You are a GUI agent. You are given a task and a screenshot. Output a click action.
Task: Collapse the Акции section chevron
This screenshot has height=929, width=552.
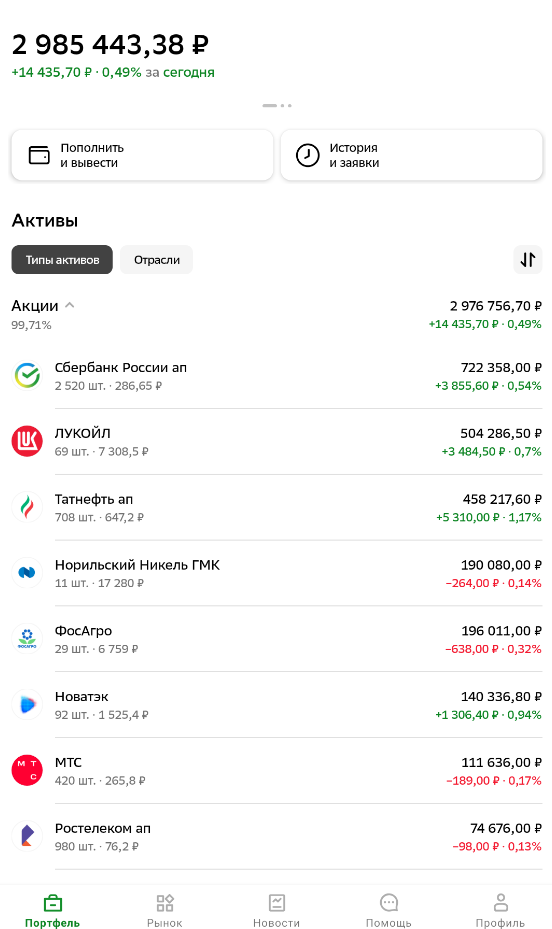69,305
